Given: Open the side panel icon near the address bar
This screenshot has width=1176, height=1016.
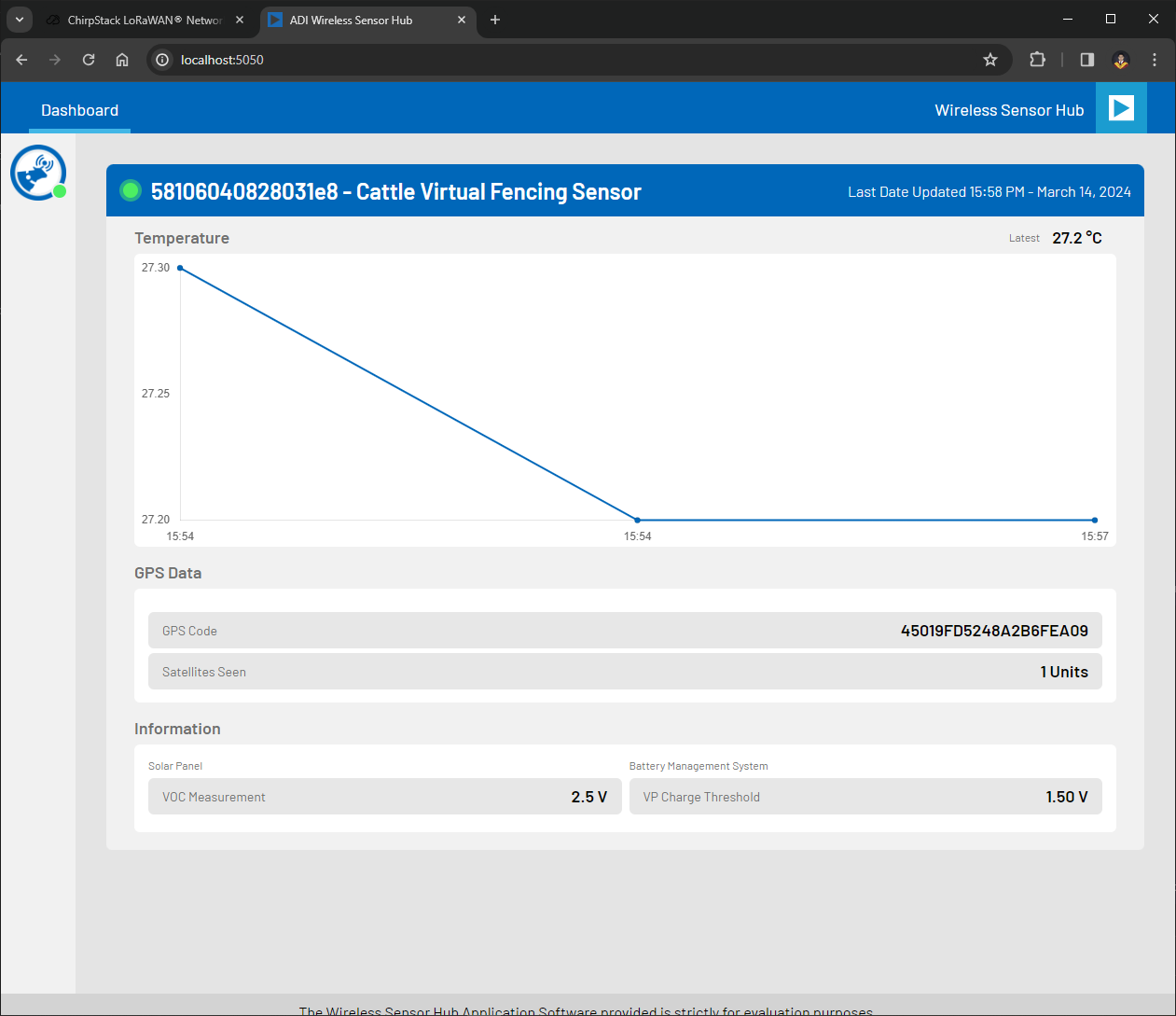Looking at the screenshot, I should click(1086, 59).
